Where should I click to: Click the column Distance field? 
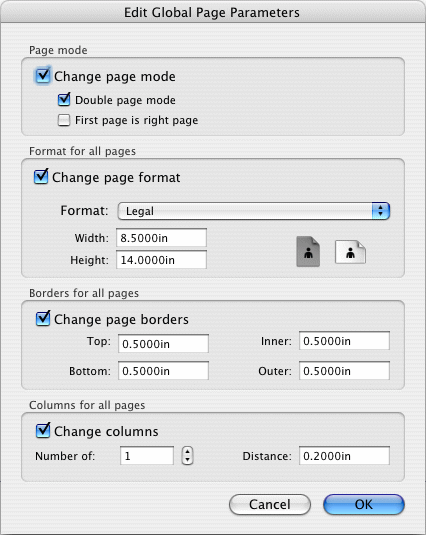tap(344, 456)
